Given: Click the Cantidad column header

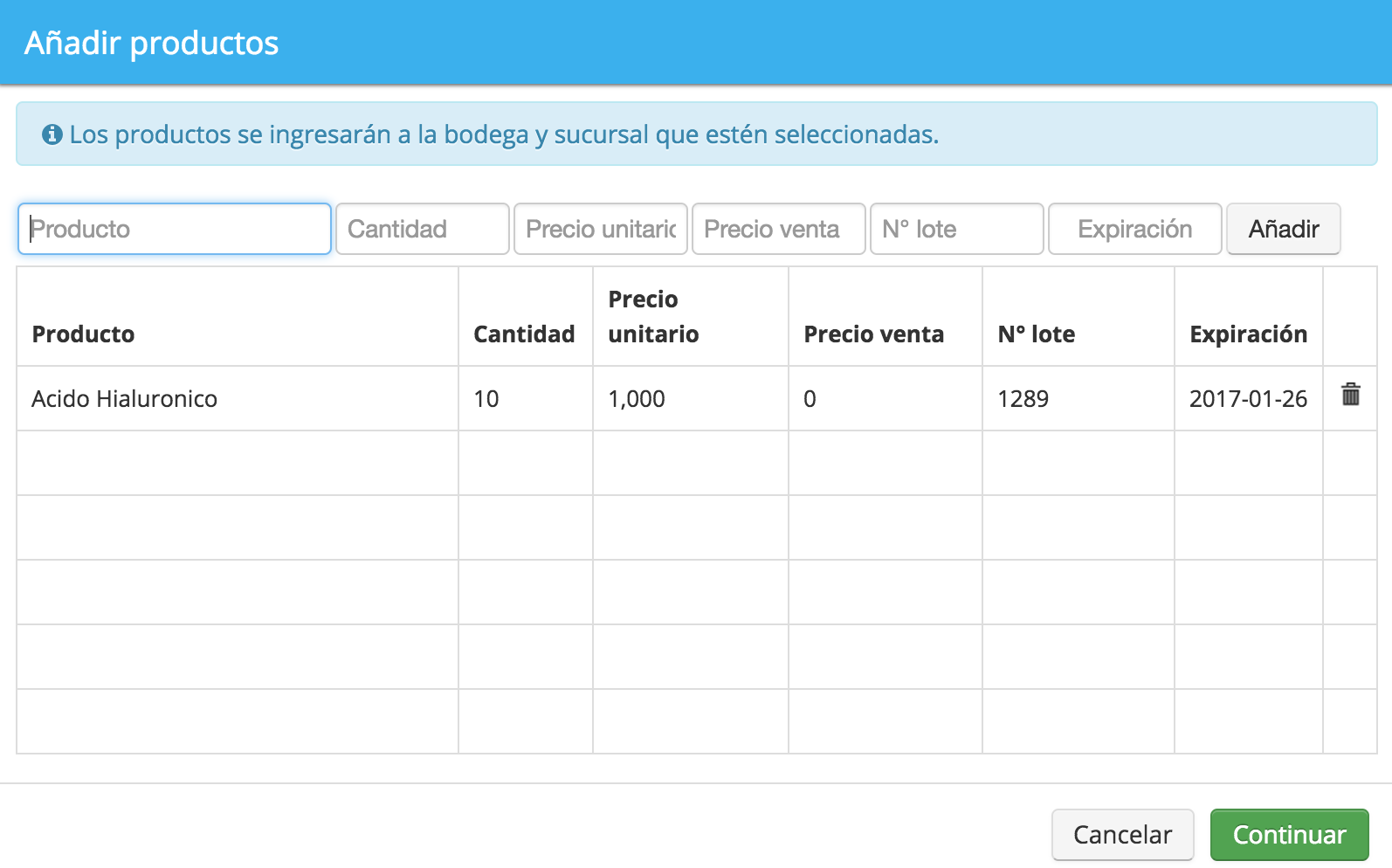Looking at the screenshot, I should [x=524, y=334].
